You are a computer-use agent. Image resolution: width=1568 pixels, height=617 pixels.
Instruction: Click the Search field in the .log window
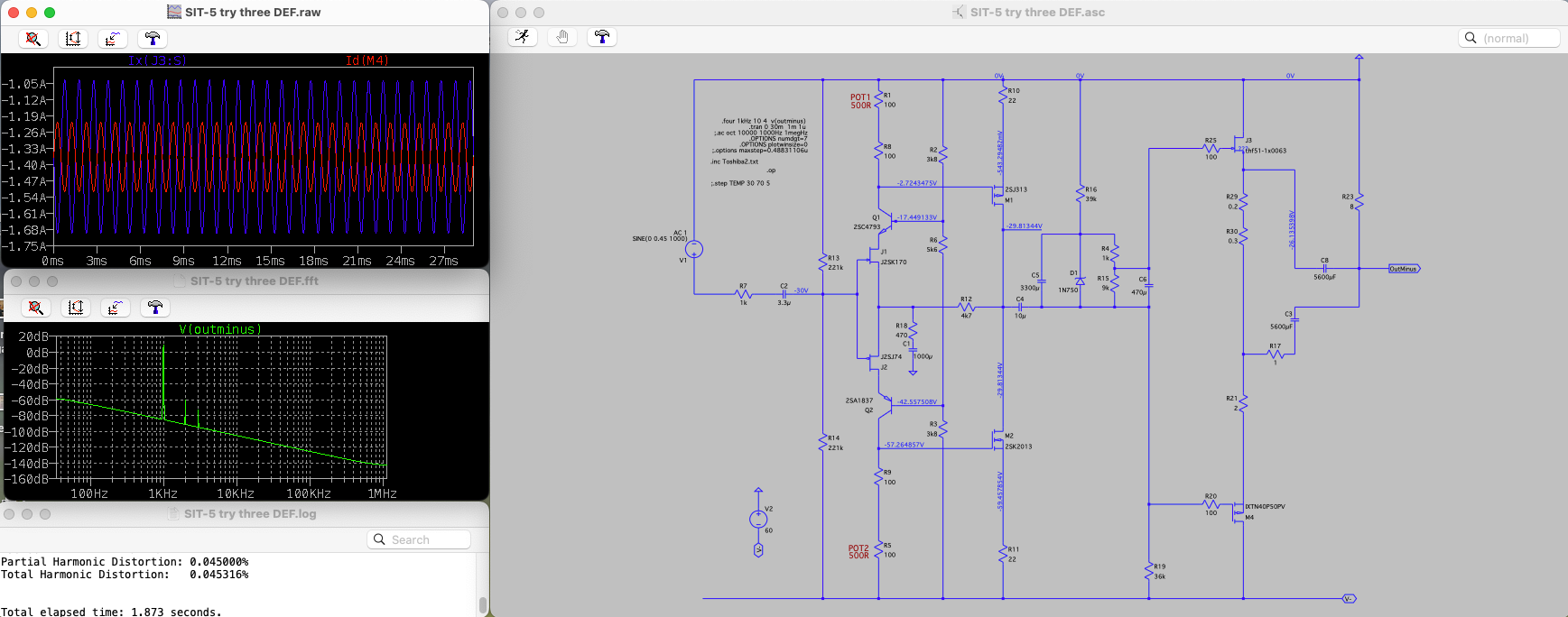click(420, 539)
